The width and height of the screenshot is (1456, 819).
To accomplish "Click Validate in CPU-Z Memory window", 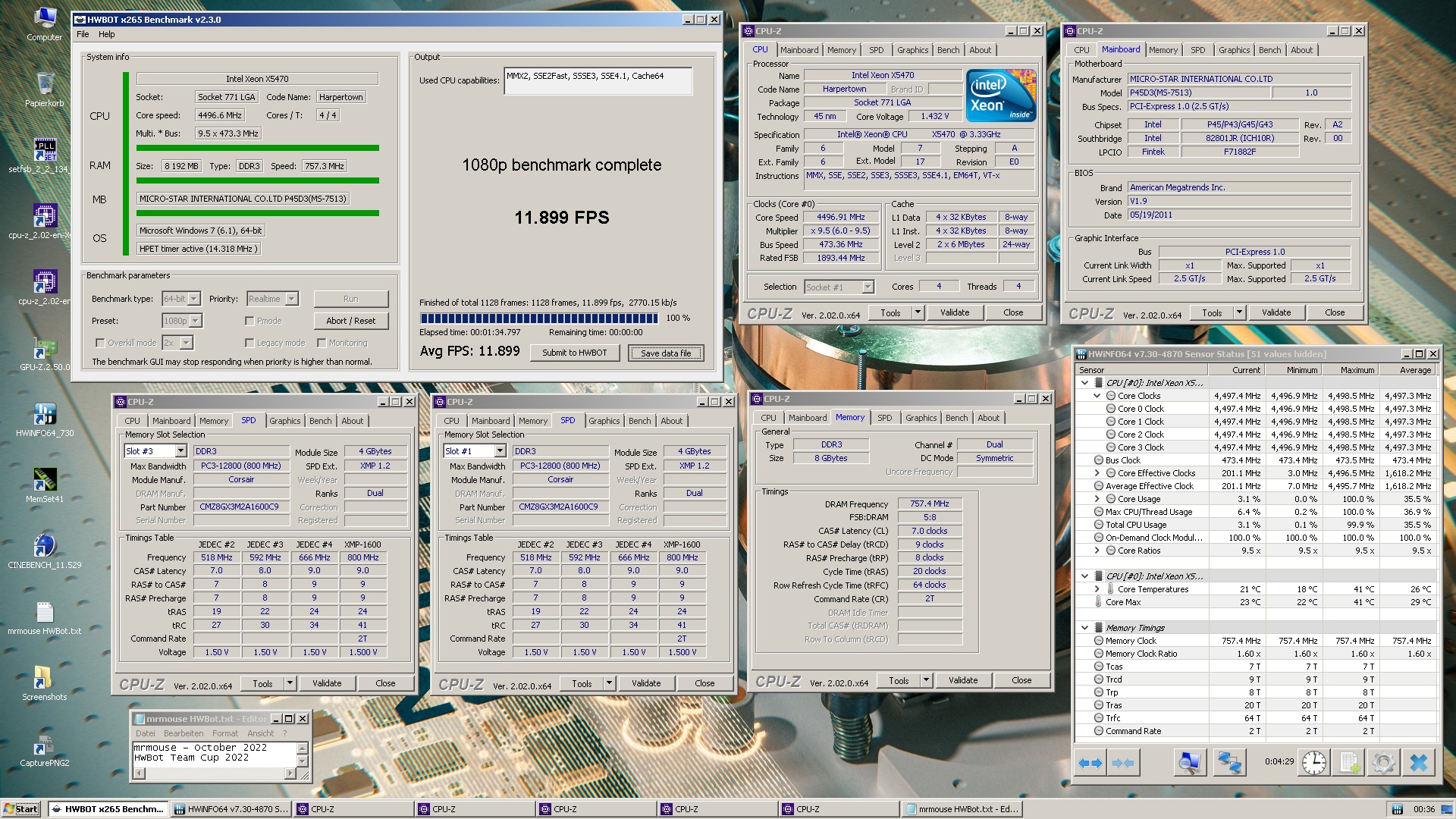I will coord(962,680).
